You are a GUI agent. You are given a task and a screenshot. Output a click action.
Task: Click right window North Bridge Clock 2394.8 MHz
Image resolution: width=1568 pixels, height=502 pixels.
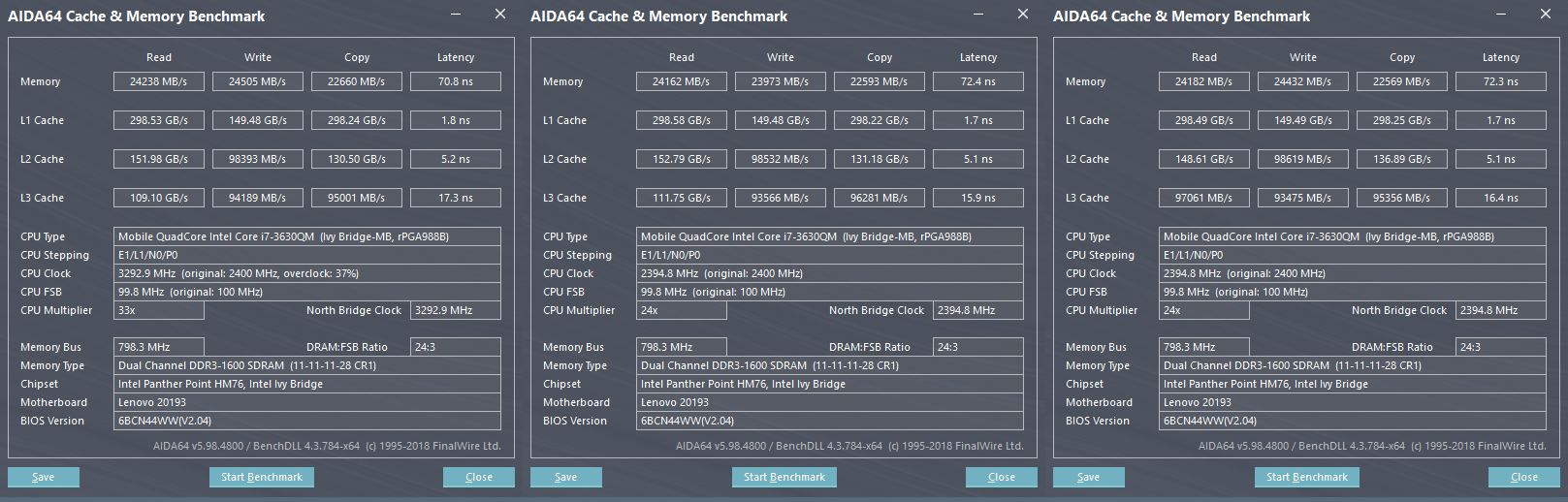(1501, 310)
